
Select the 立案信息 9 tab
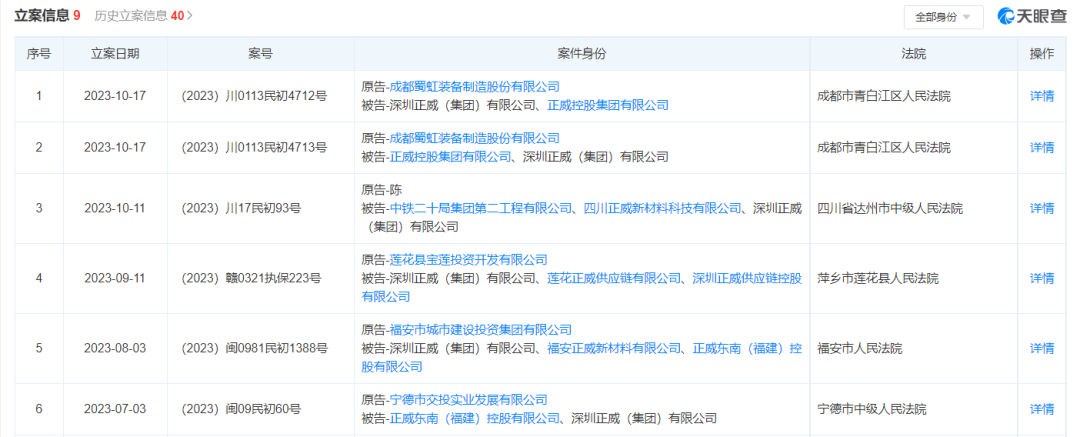tap(47, 16)
